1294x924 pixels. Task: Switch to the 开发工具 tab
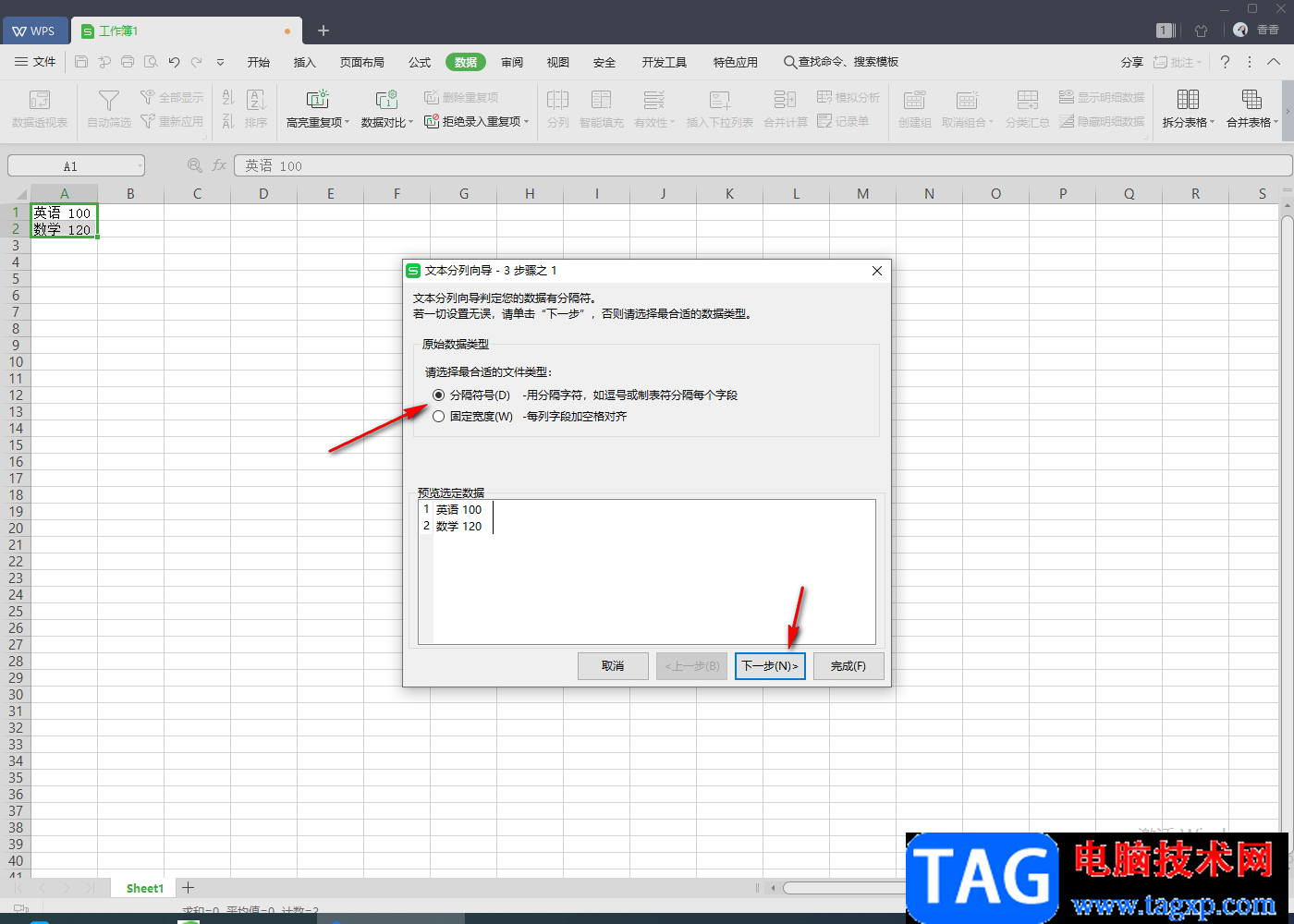pyautogui.click(x=665, y=62)
